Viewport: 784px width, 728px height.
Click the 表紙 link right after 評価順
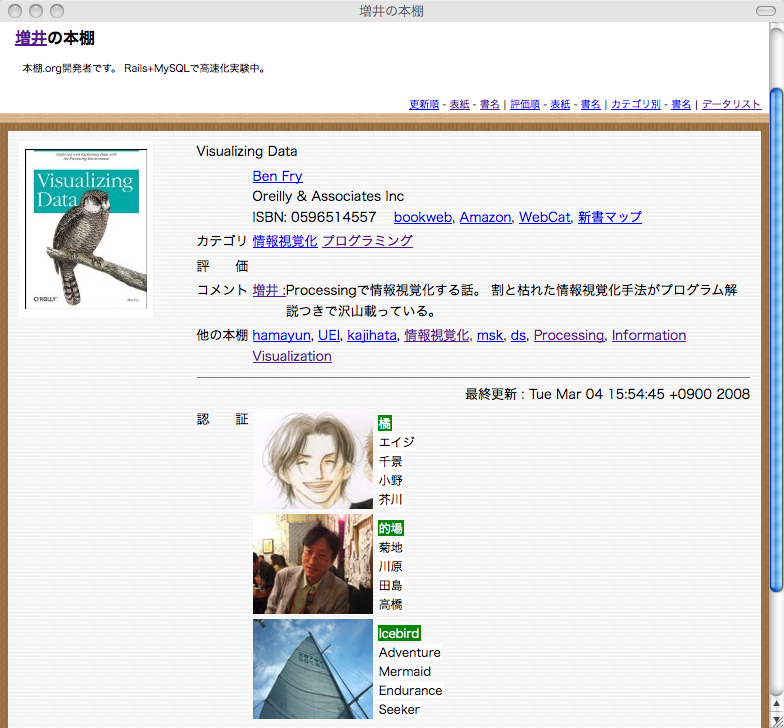[x=560, y=104]
